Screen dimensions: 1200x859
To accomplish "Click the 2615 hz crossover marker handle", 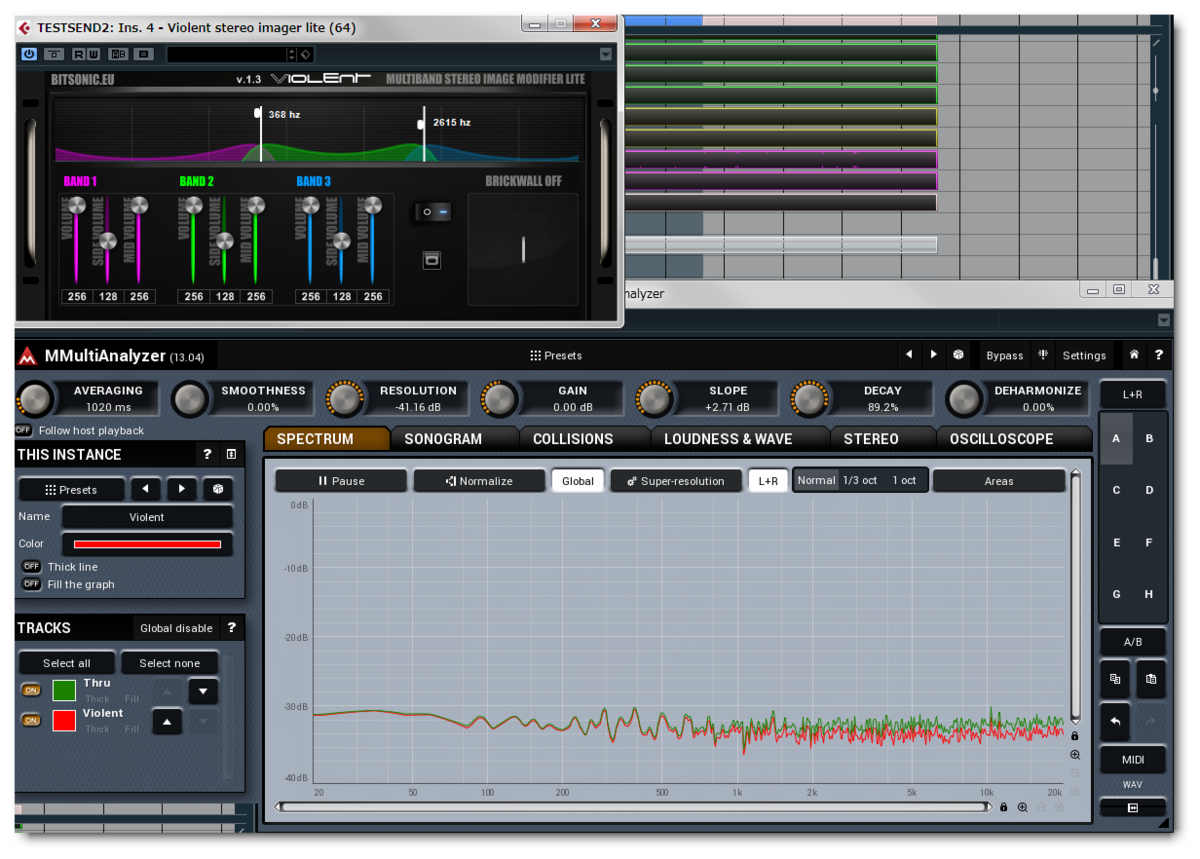I will tap(421, 123).
